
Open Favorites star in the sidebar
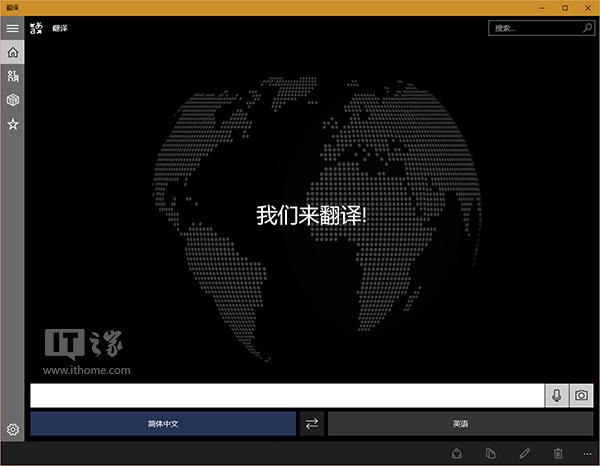pos(12,124)
